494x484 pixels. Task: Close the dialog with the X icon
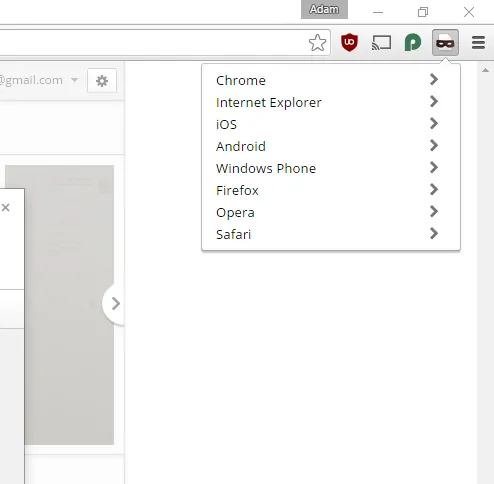(x=5, y=208)
